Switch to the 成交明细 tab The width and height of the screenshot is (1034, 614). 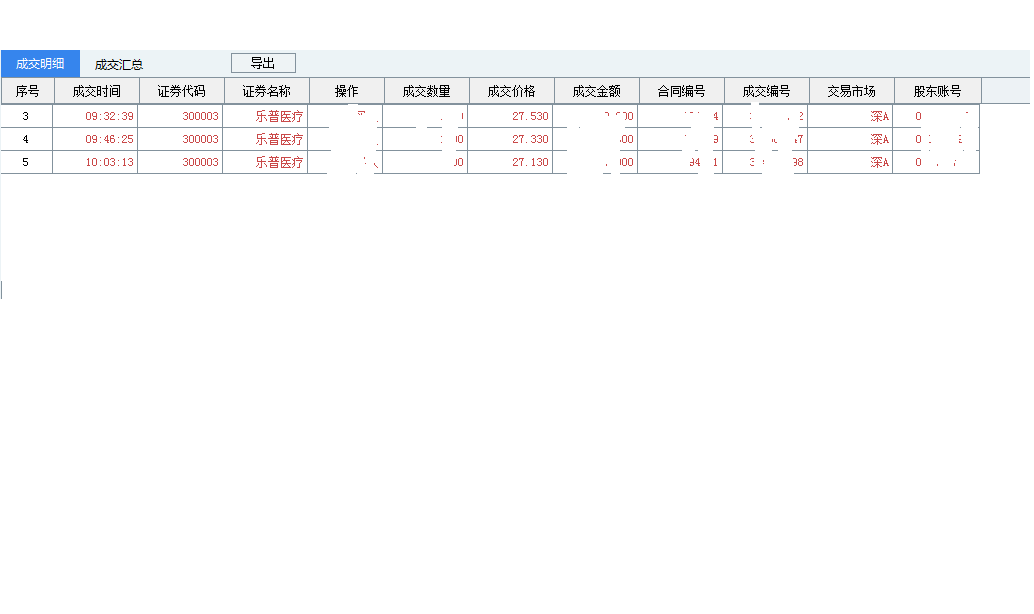point(40,64)
